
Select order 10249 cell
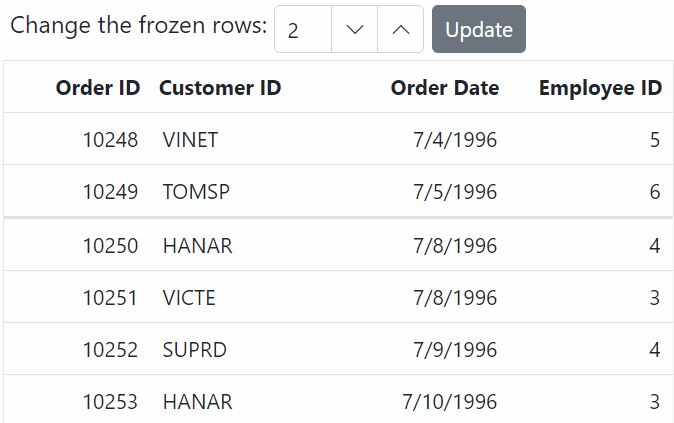click(110, 192)
